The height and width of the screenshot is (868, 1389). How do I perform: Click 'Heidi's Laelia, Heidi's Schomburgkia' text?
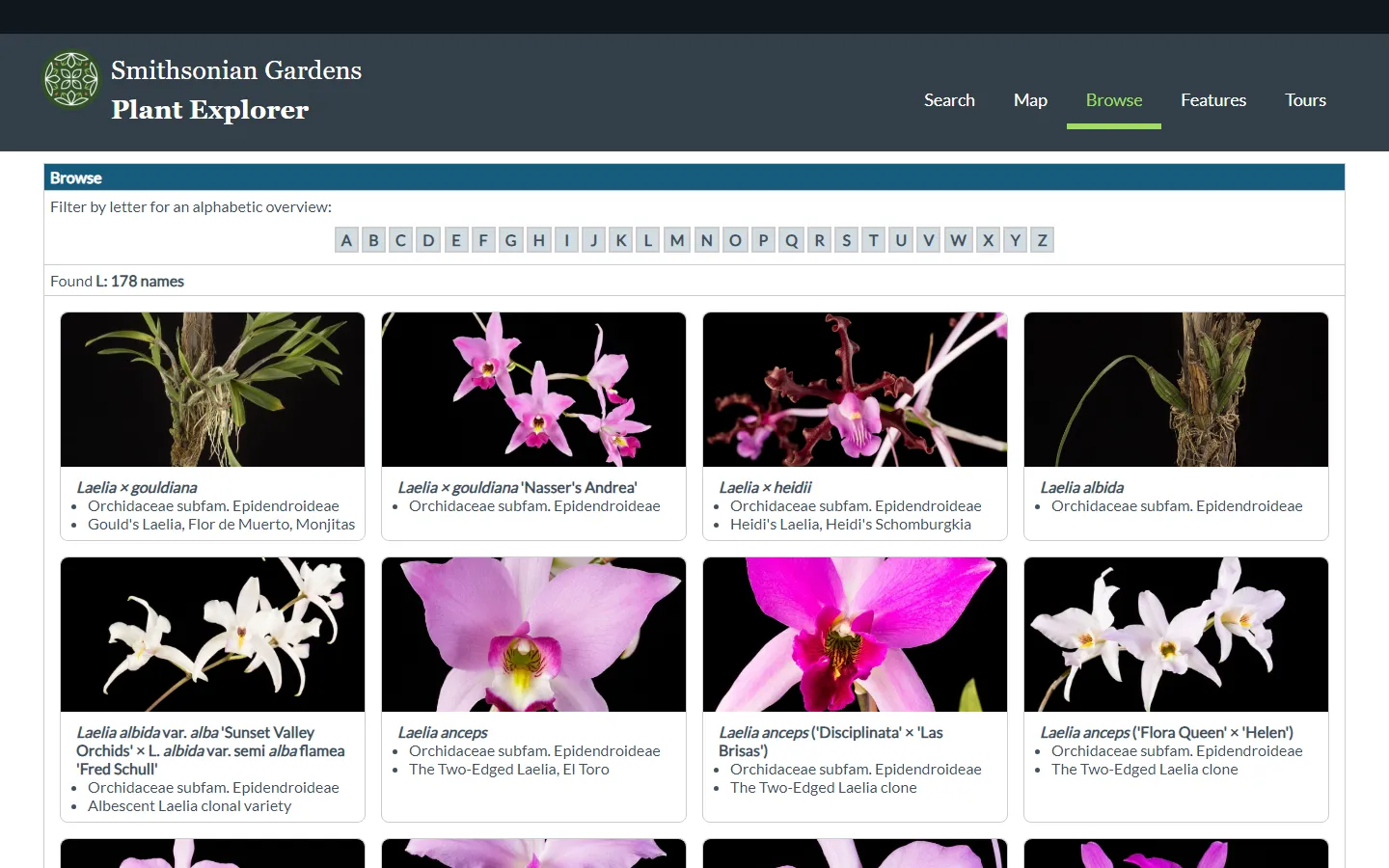pos(851,525)
